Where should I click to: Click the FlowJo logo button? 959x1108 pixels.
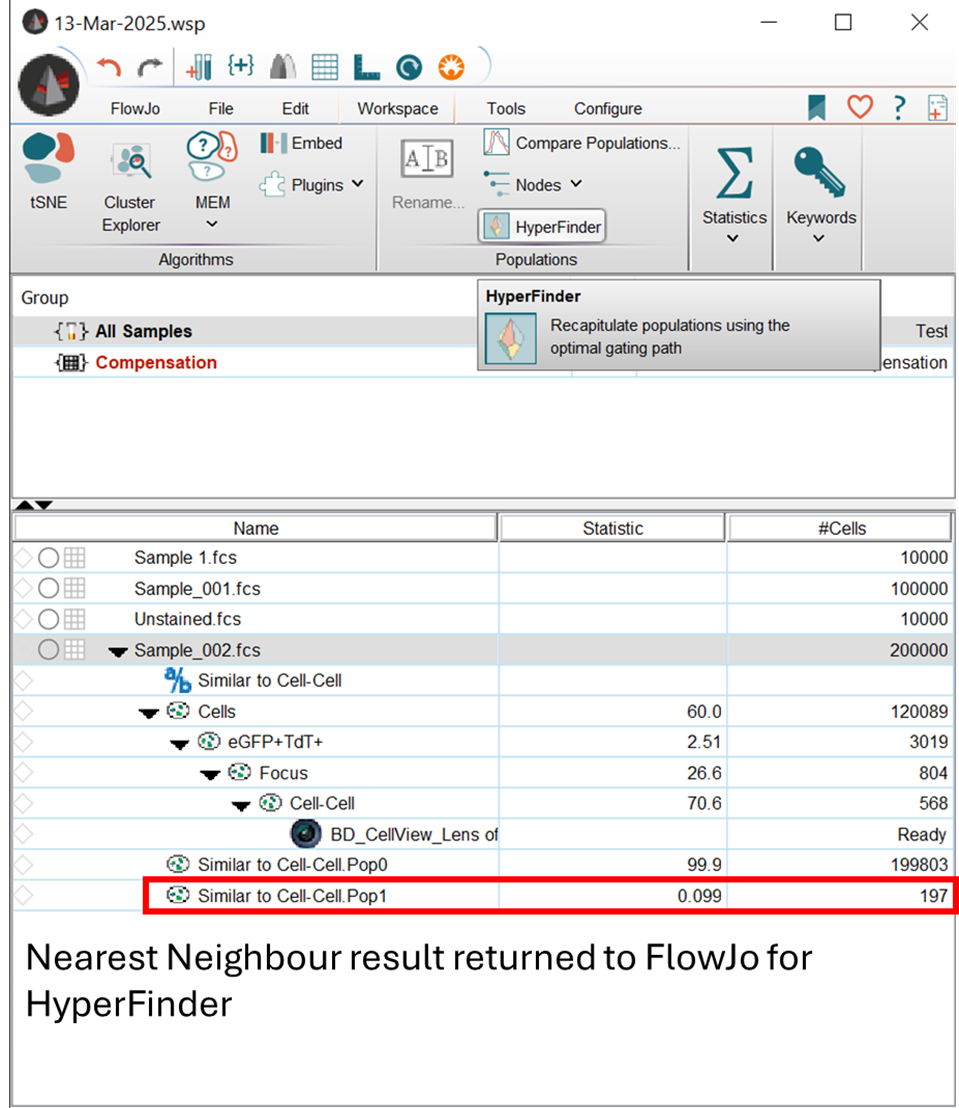point(49,85)
